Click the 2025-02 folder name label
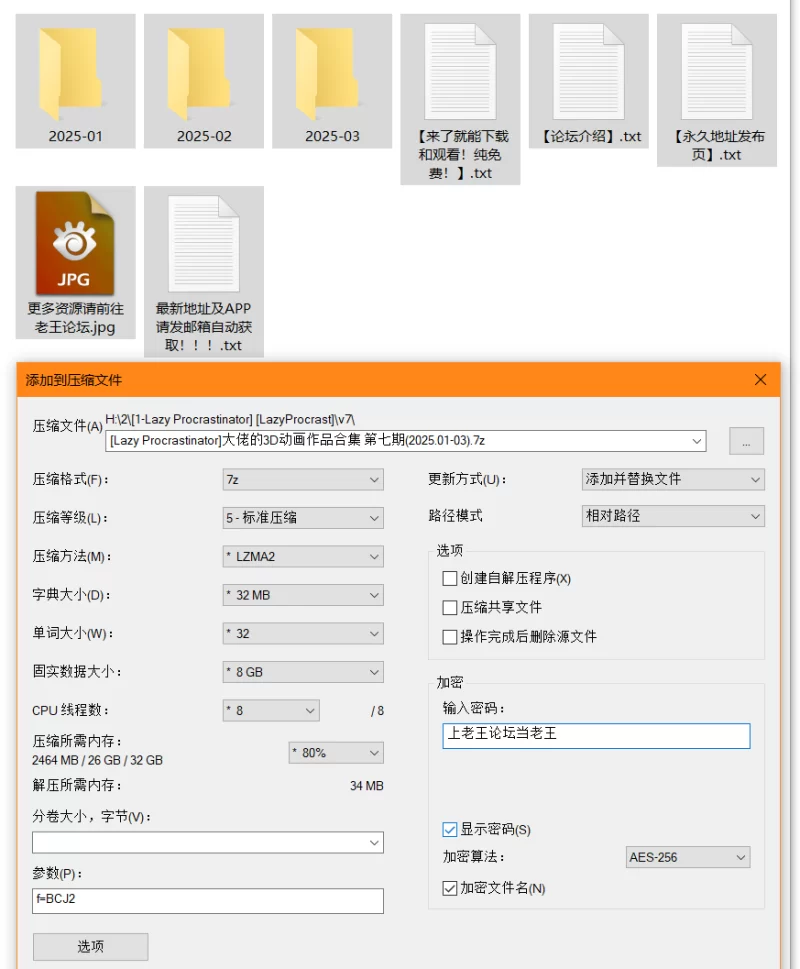The height and width of the screenshot is (969, 800). (x=204, y=137)
